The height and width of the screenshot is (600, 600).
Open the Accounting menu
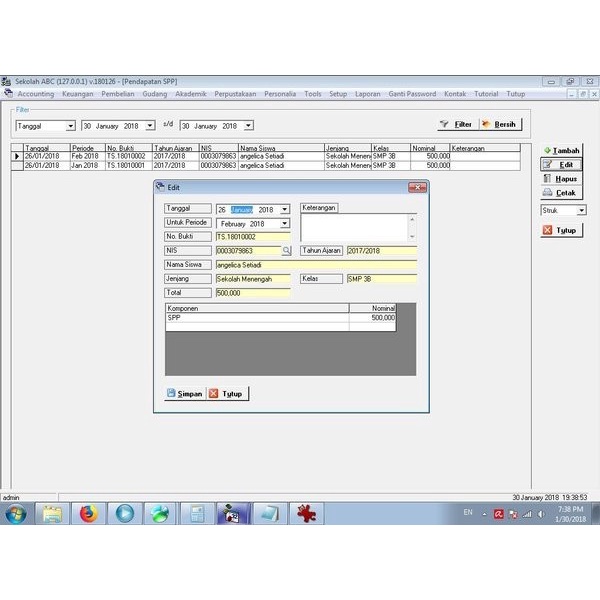point(36,94)
